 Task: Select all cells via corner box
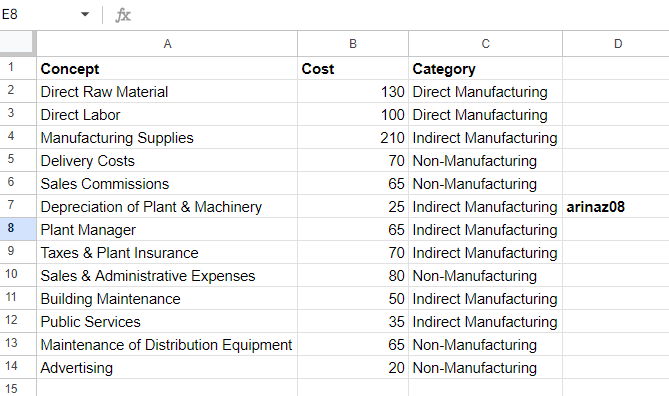pyautogui.click(x=17, y=43)
